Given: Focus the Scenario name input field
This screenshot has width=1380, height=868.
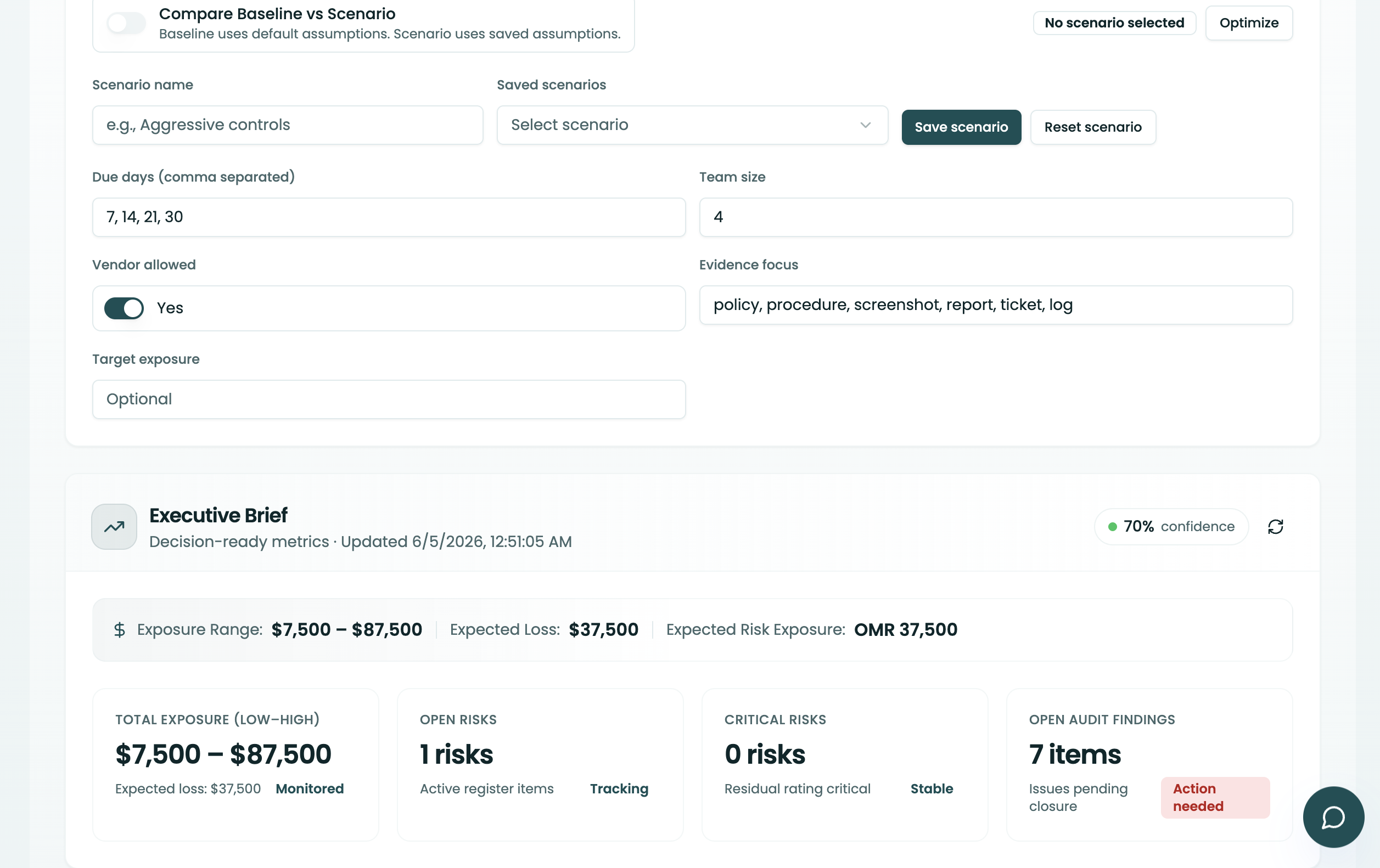Looking at the screenshot, I should (288, 125).
